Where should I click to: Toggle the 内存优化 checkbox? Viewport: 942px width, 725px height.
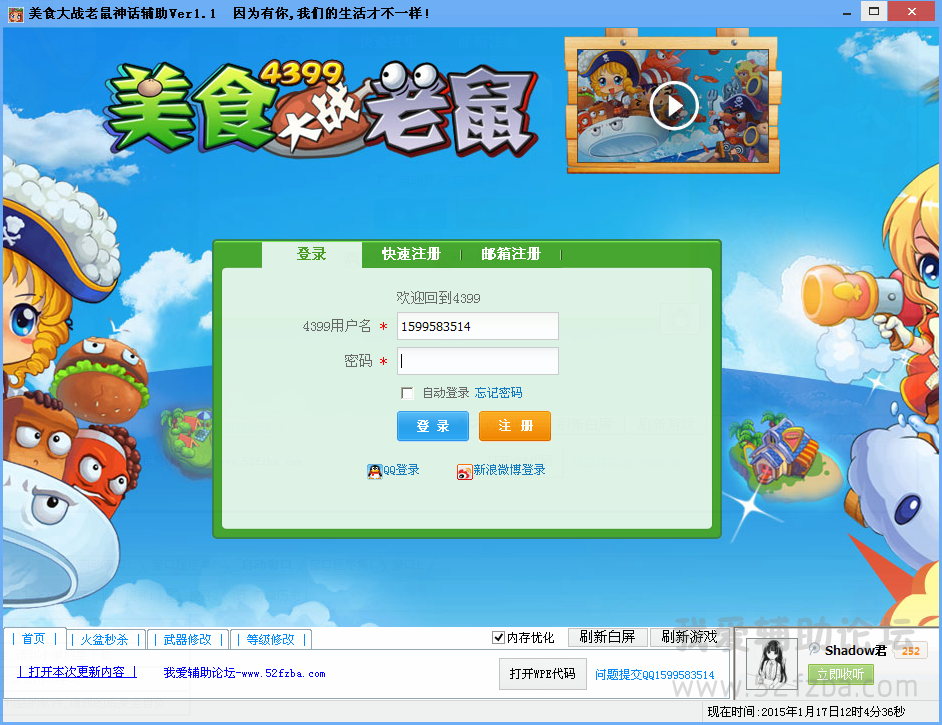point(498,637)
